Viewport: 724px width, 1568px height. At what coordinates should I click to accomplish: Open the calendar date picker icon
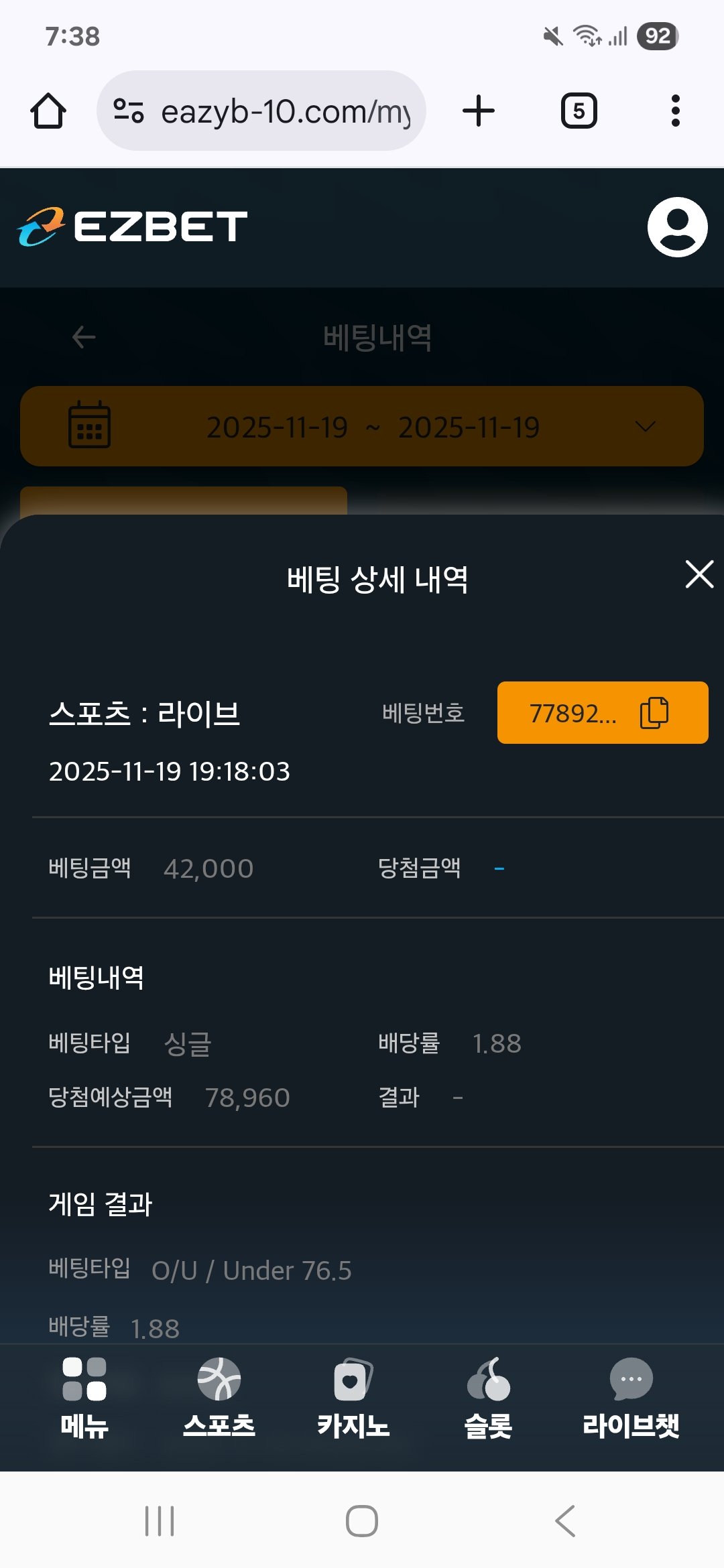(x=90, y=426)
